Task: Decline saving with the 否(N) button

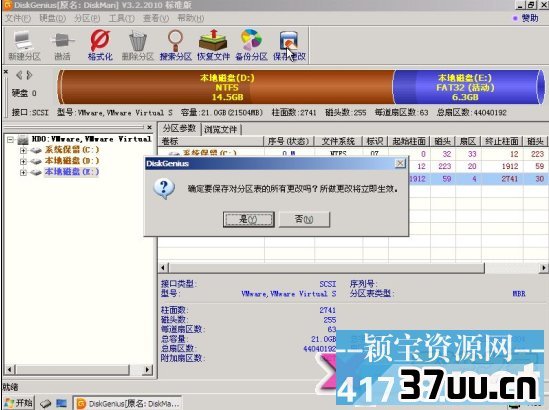Action: click(304, 220)
